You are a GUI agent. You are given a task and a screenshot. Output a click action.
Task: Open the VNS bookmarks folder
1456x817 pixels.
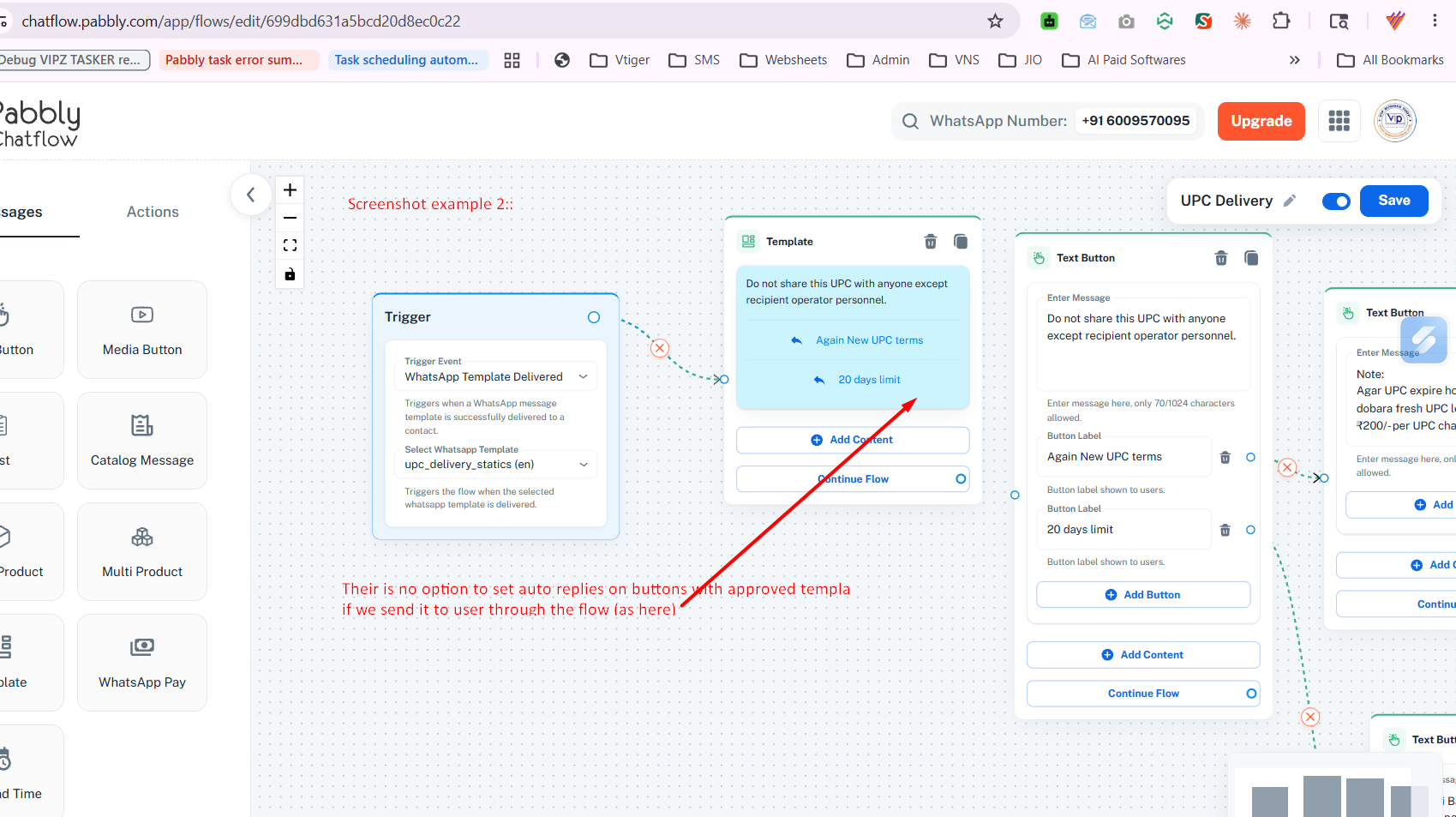tap(955, 60)
